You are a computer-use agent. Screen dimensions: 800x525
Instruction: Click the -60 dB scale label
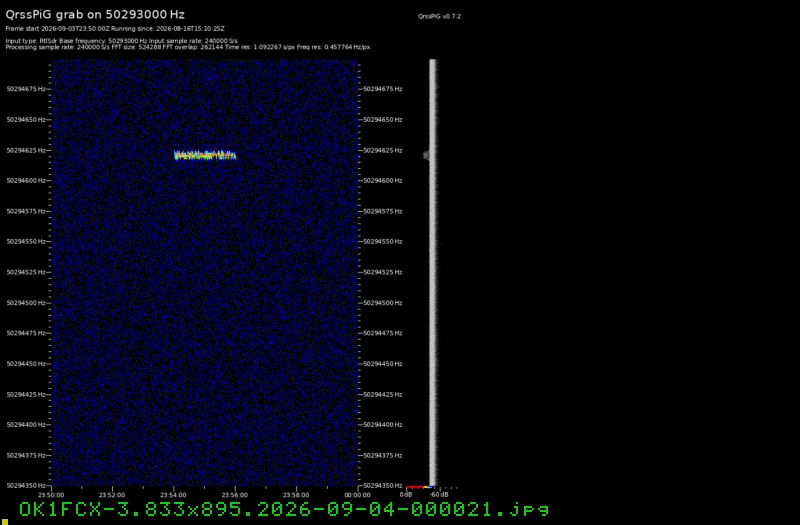click(x=439, y=495)
